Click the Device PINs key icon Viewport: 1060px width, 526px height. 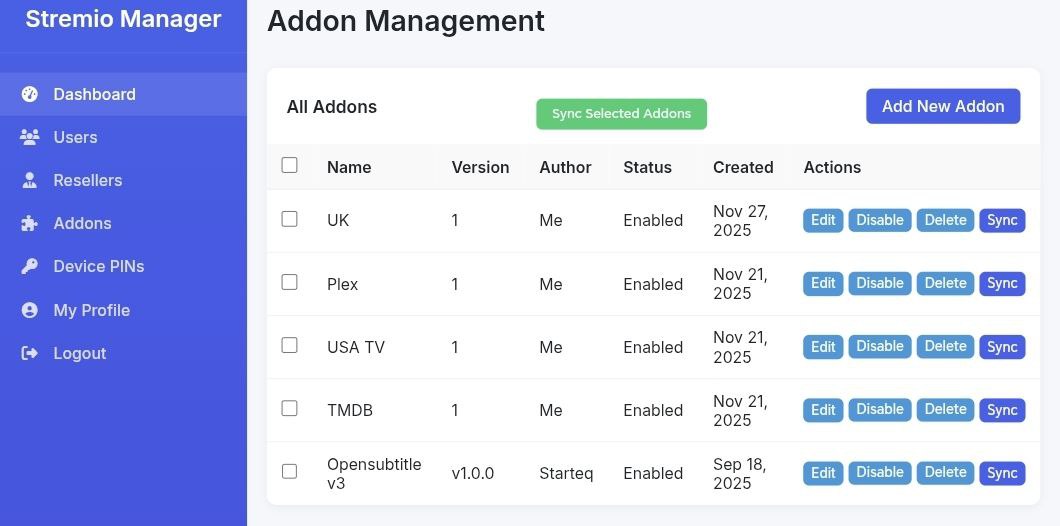(29, 266)
